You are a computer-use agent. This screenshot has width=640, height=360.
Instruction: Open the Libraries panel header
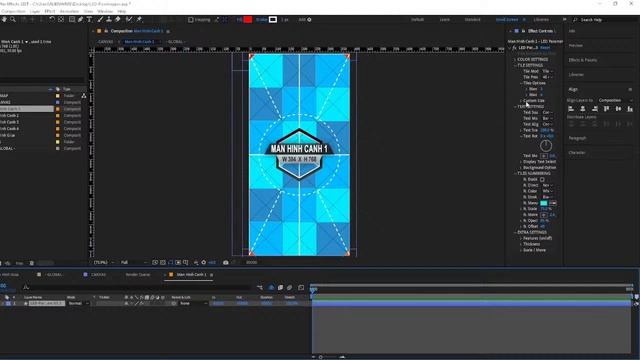(576, 75)
